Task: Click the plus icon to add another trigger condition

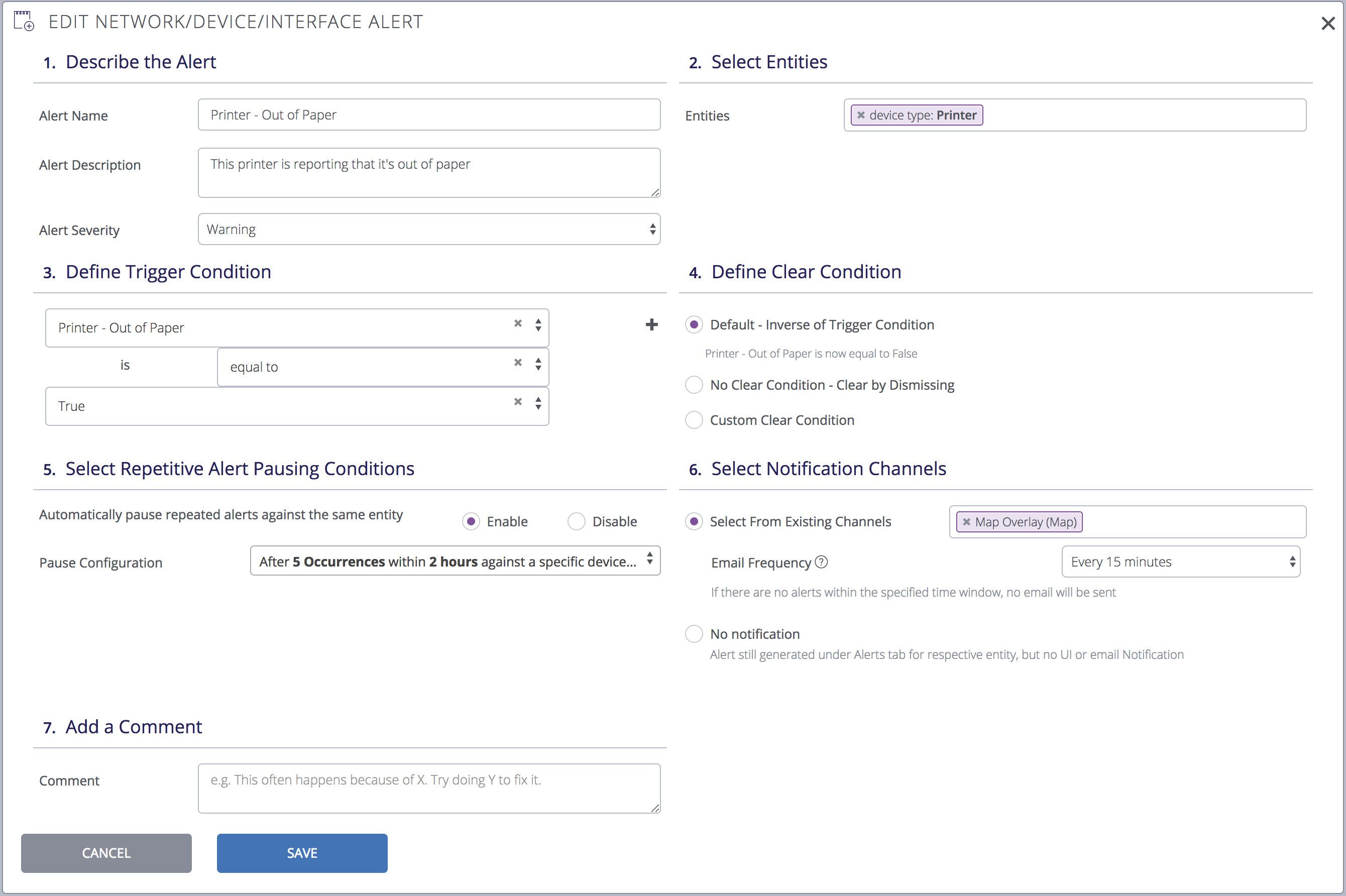Action: (x=651, y=324)
